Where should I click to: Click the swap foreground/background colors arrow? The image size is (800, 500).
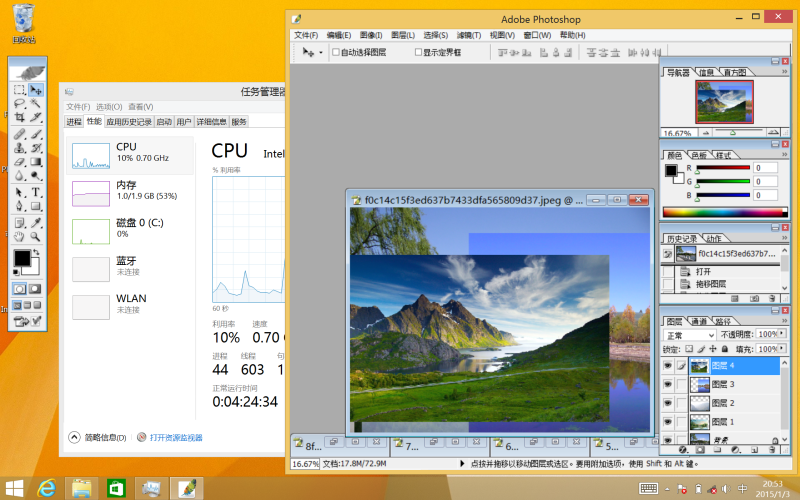coord(36,252)
